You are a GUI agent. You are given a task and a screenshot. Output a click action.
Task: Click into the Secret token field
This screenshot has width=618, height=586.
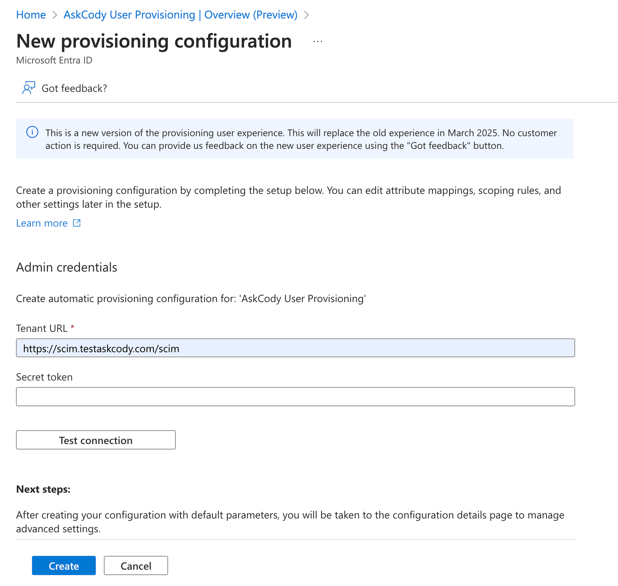295,396
